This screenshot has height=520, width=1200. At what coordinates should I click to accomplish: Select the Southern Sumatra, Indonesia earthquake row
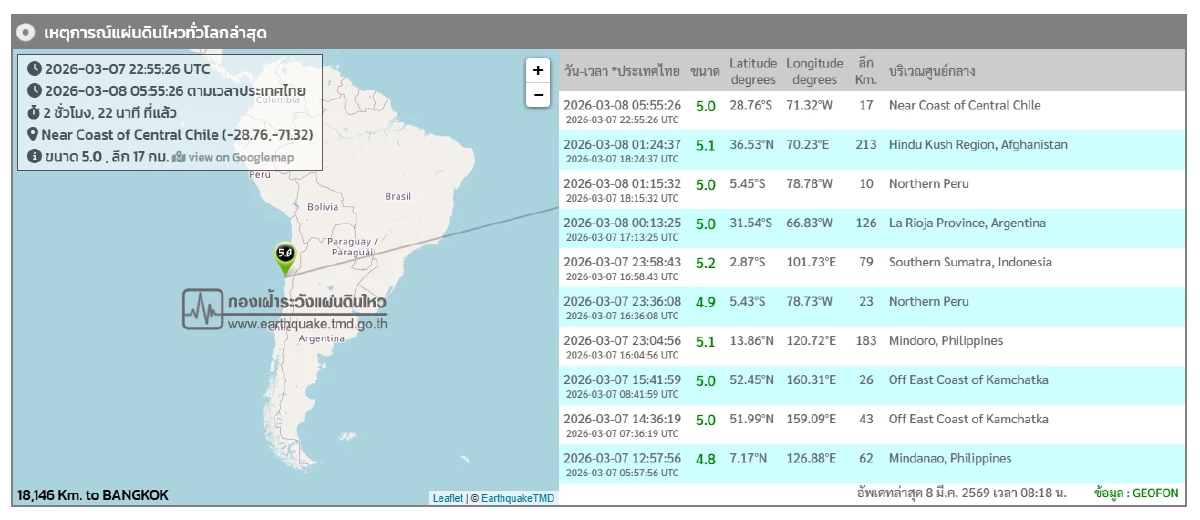click(870, 267)
